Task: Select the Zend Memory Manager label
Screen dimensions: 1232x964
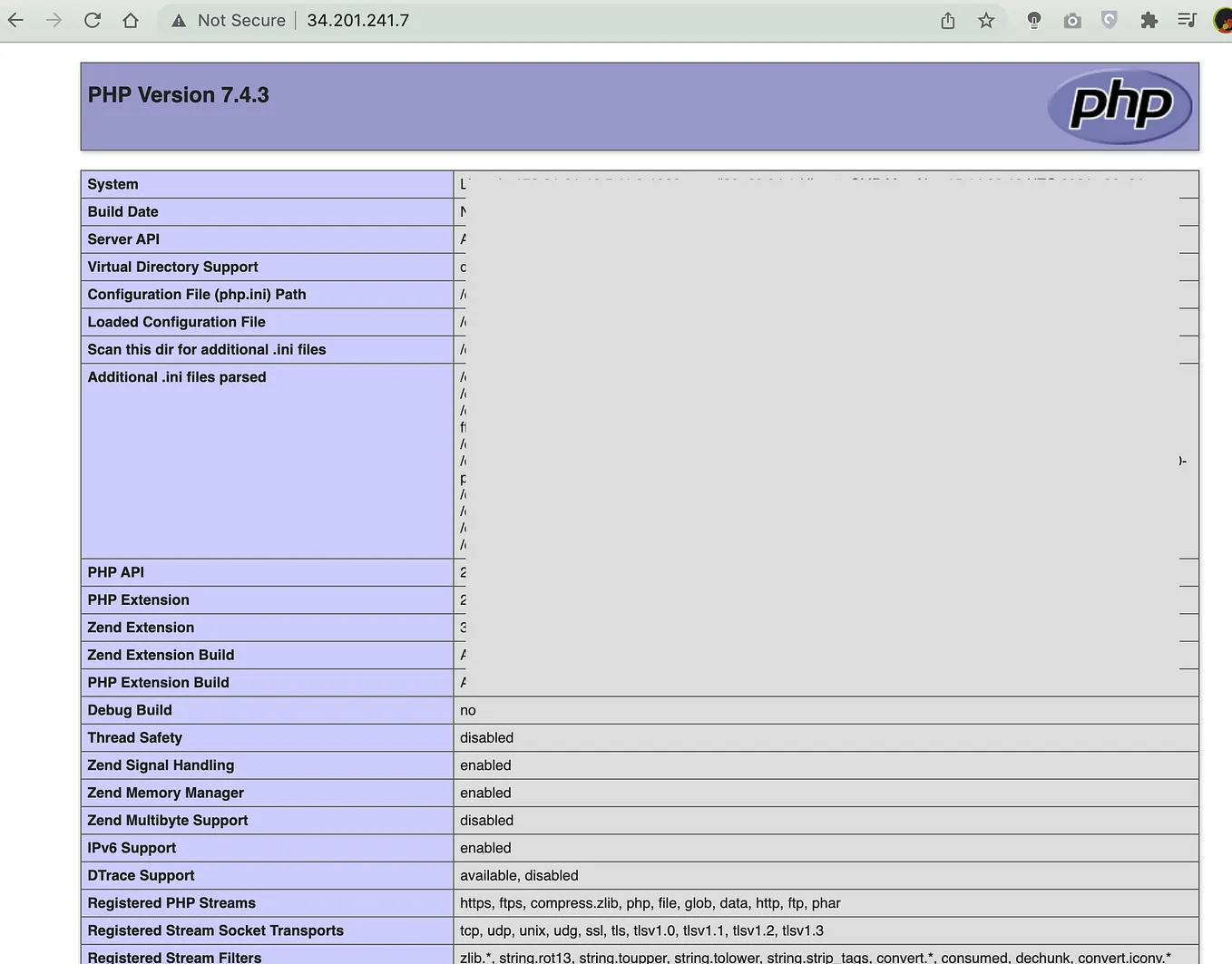Action: point(166,793)
